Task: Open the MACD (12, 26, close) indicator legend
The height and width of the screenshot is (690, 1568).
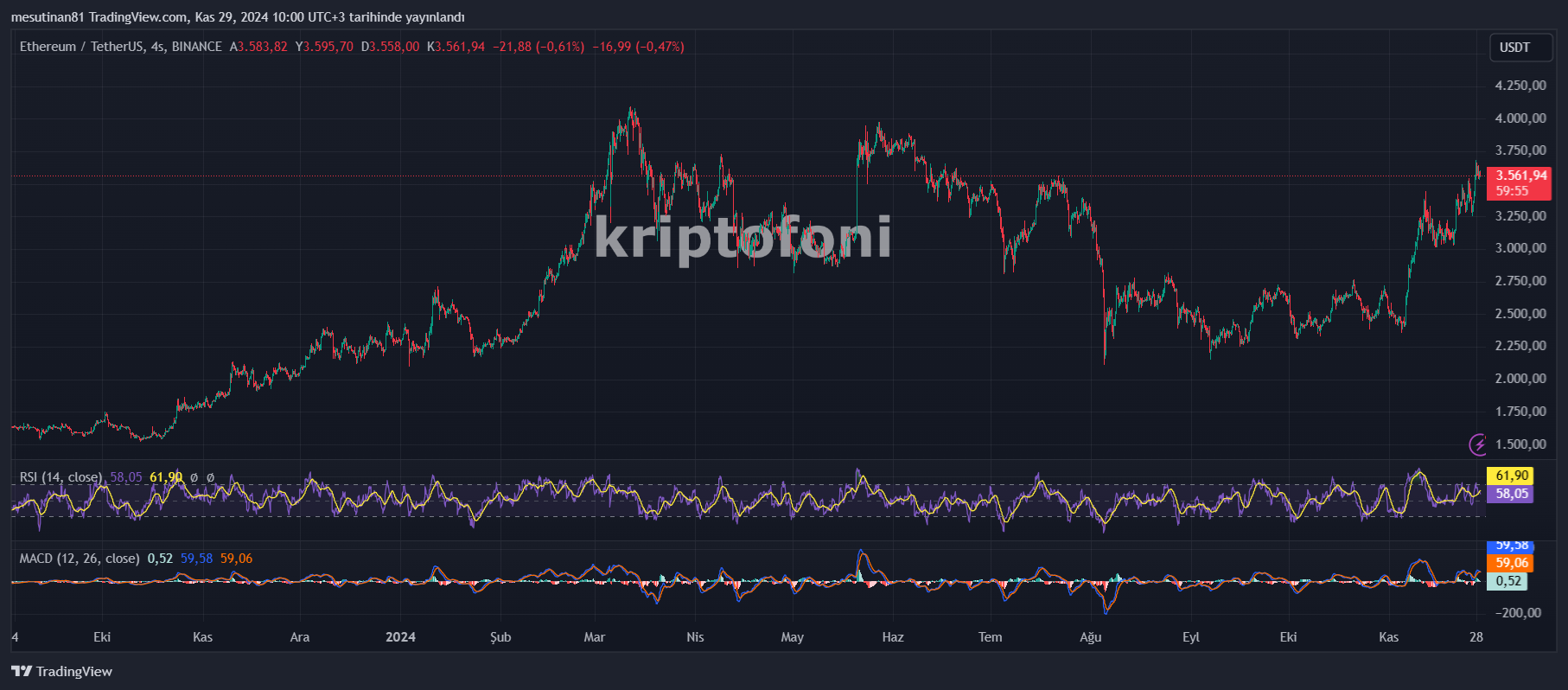Action: 80,559
